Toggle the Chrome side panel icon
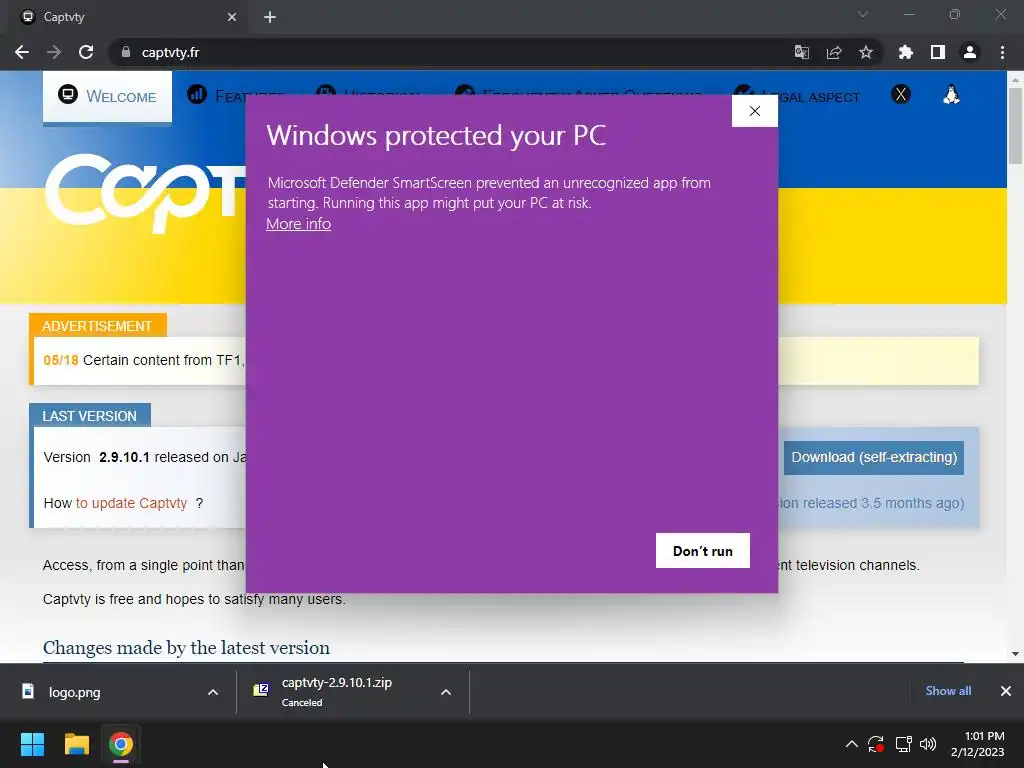This screenshot has width=1024, height=768. 938,52
